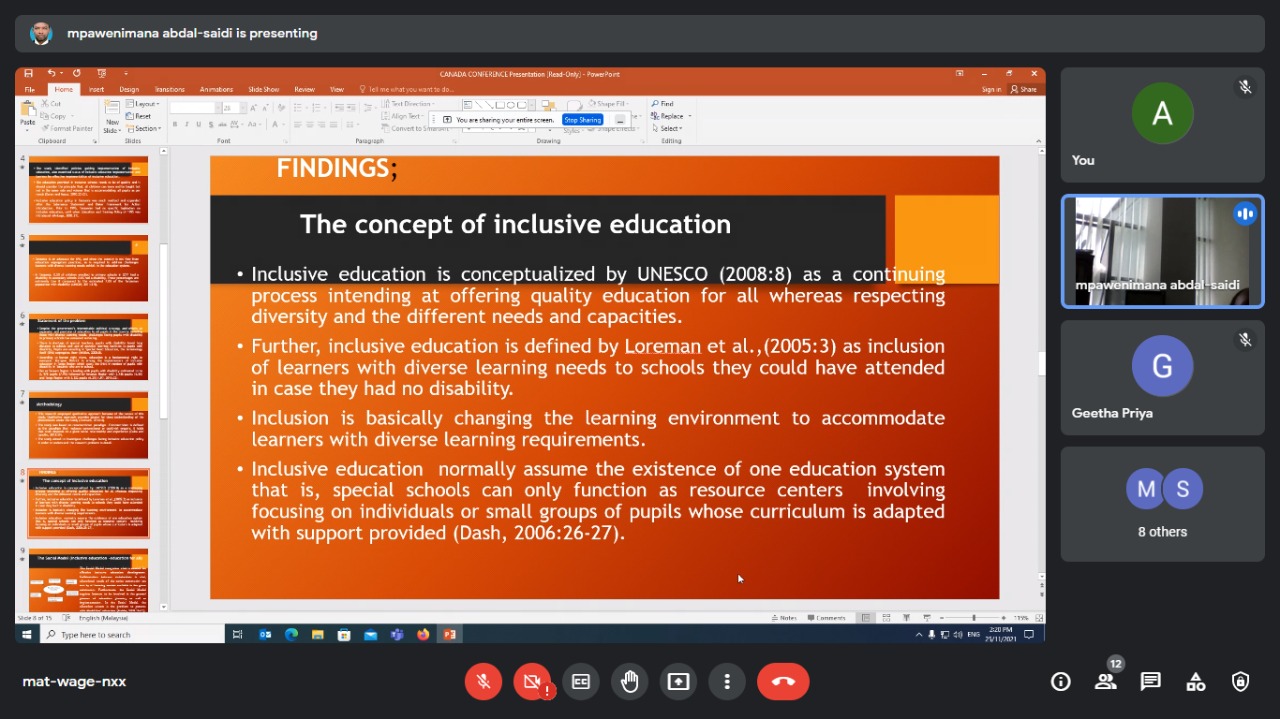Open the Replace dropdown arrow
Screen dimensions: 1280x719
point(690,116)
